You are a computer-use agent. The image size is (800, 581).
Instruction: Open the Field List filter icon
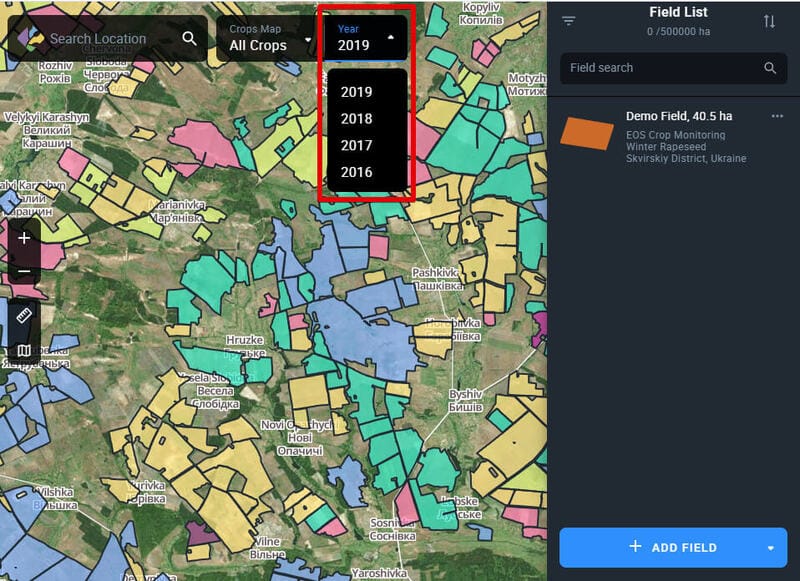568,21
